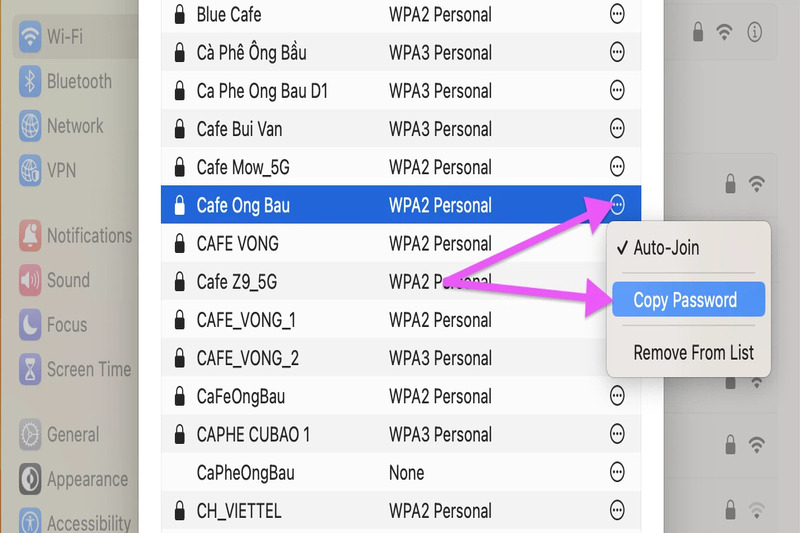The height and width of the screenshot is (533, 800).
Task: Open Wi-Fi settings in sidebar
Action: point(66,37)
